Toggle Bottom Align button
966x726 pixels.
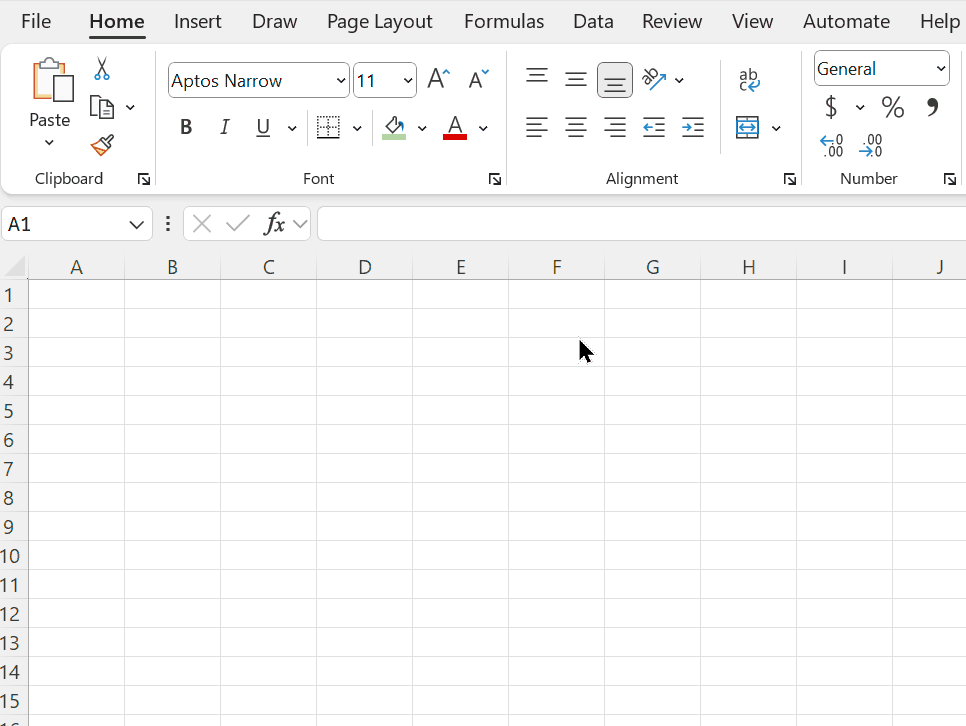[615, 80]
